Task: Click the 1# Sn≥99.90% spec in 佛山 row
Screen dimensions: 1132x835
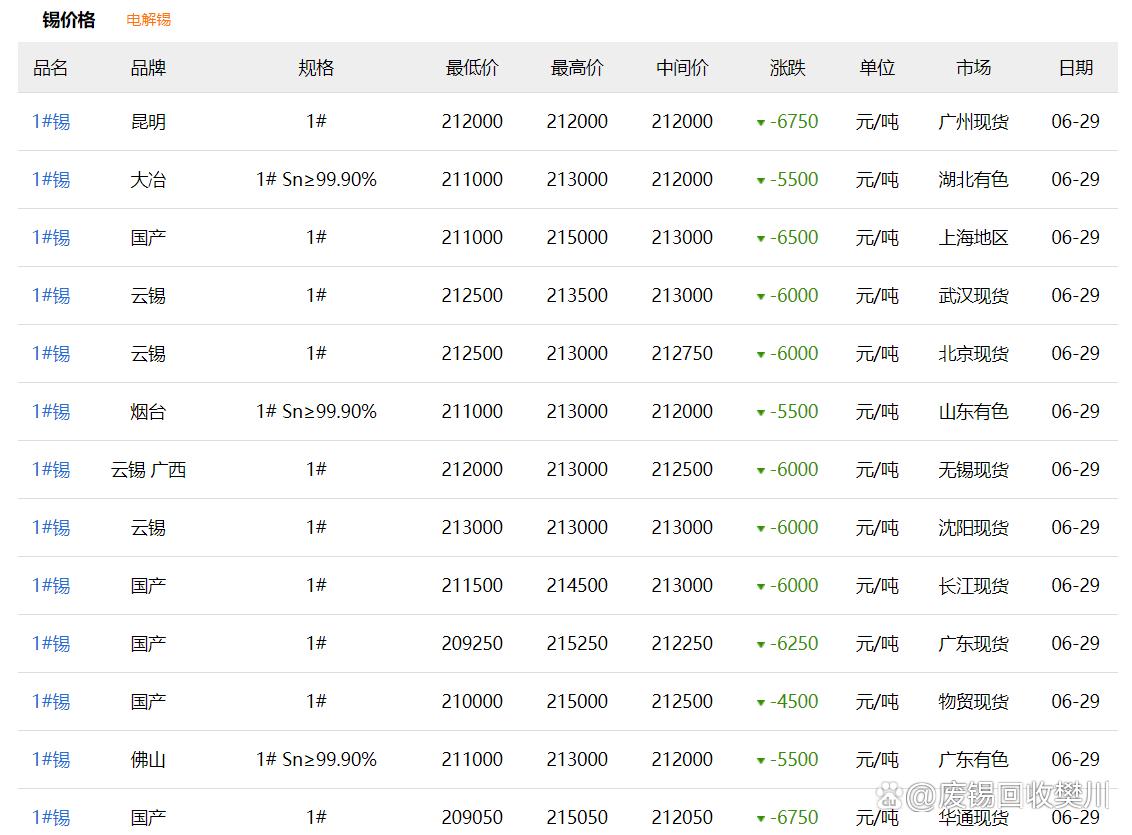Action: pos(316,759)
